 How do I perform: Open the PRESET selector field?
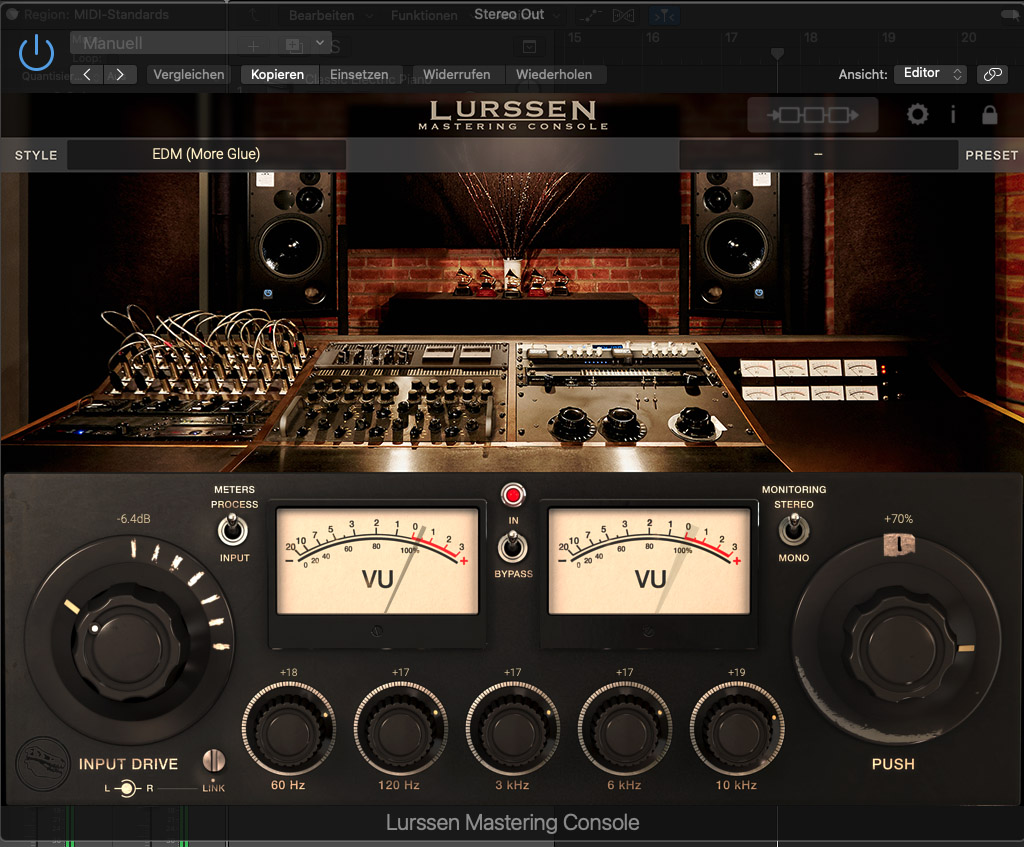click(818, 155)
